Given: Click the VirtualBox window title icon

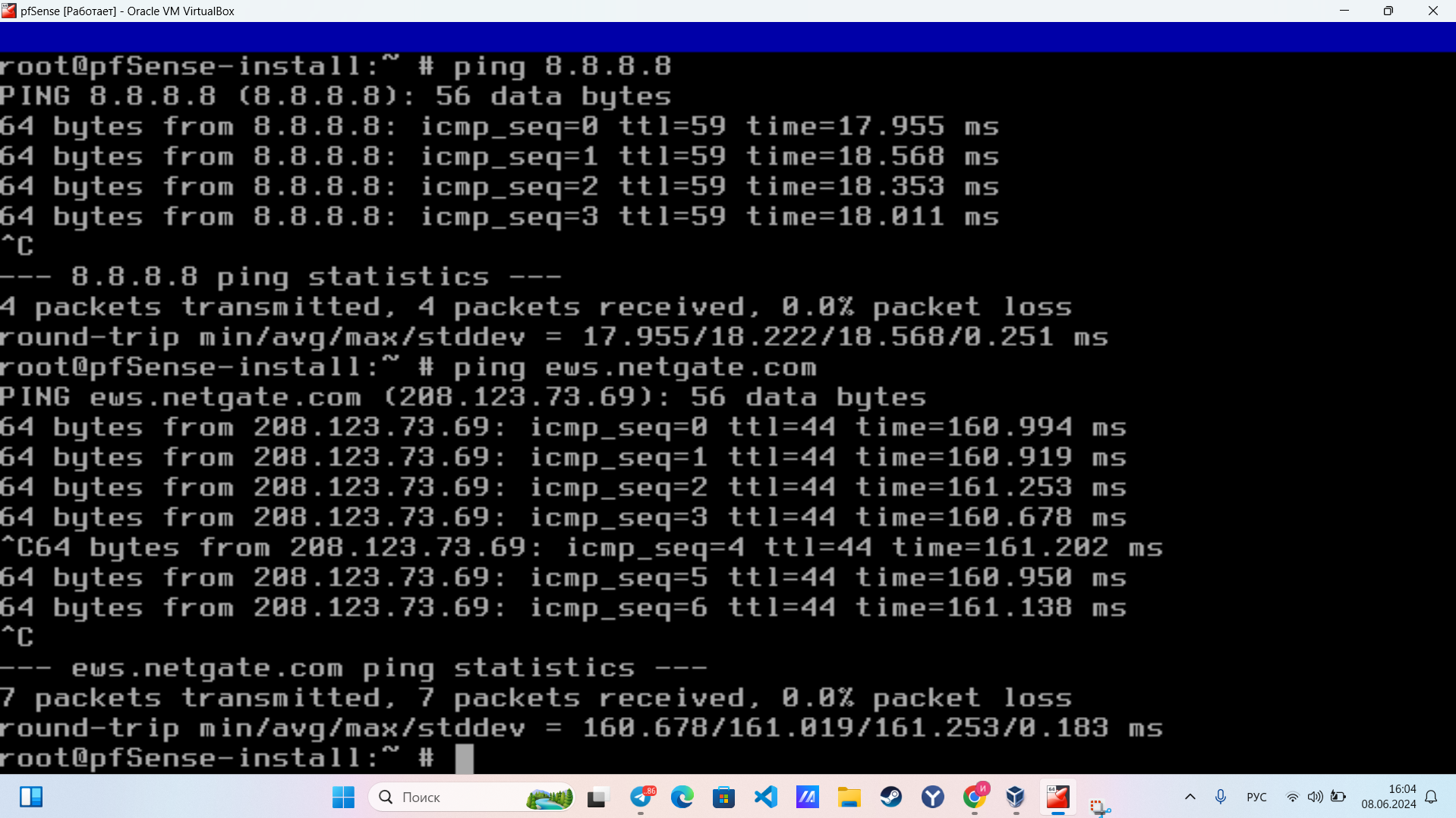Looking at the screenshot, I should (9, 11).
